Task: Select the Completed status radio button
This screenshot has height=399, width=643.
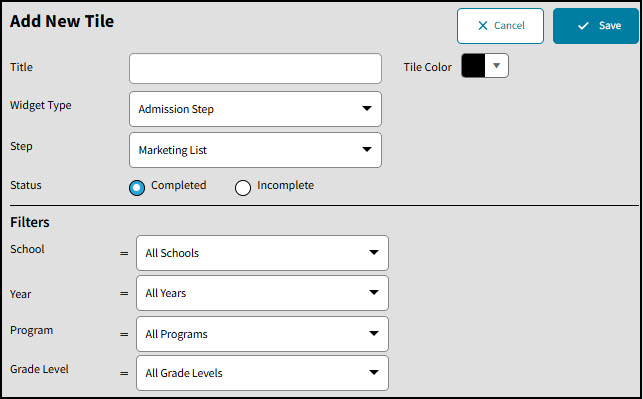Action: pyautogui.click(x=137, y=188)
